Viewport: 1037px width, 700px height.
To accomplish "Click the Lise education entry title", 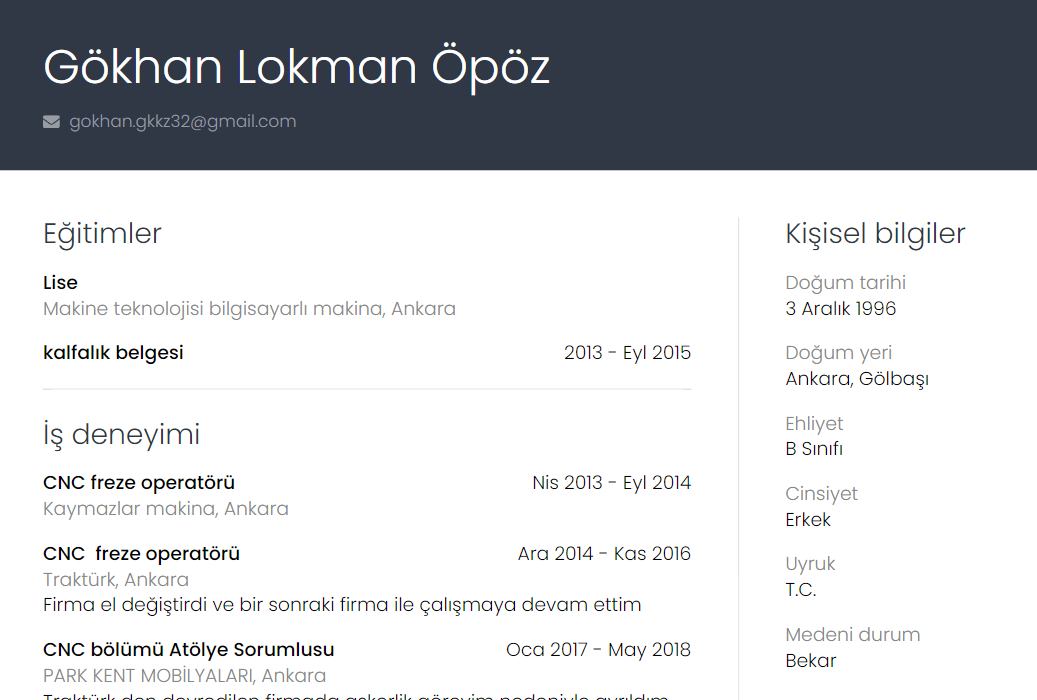I will click(x=60, y=283).
